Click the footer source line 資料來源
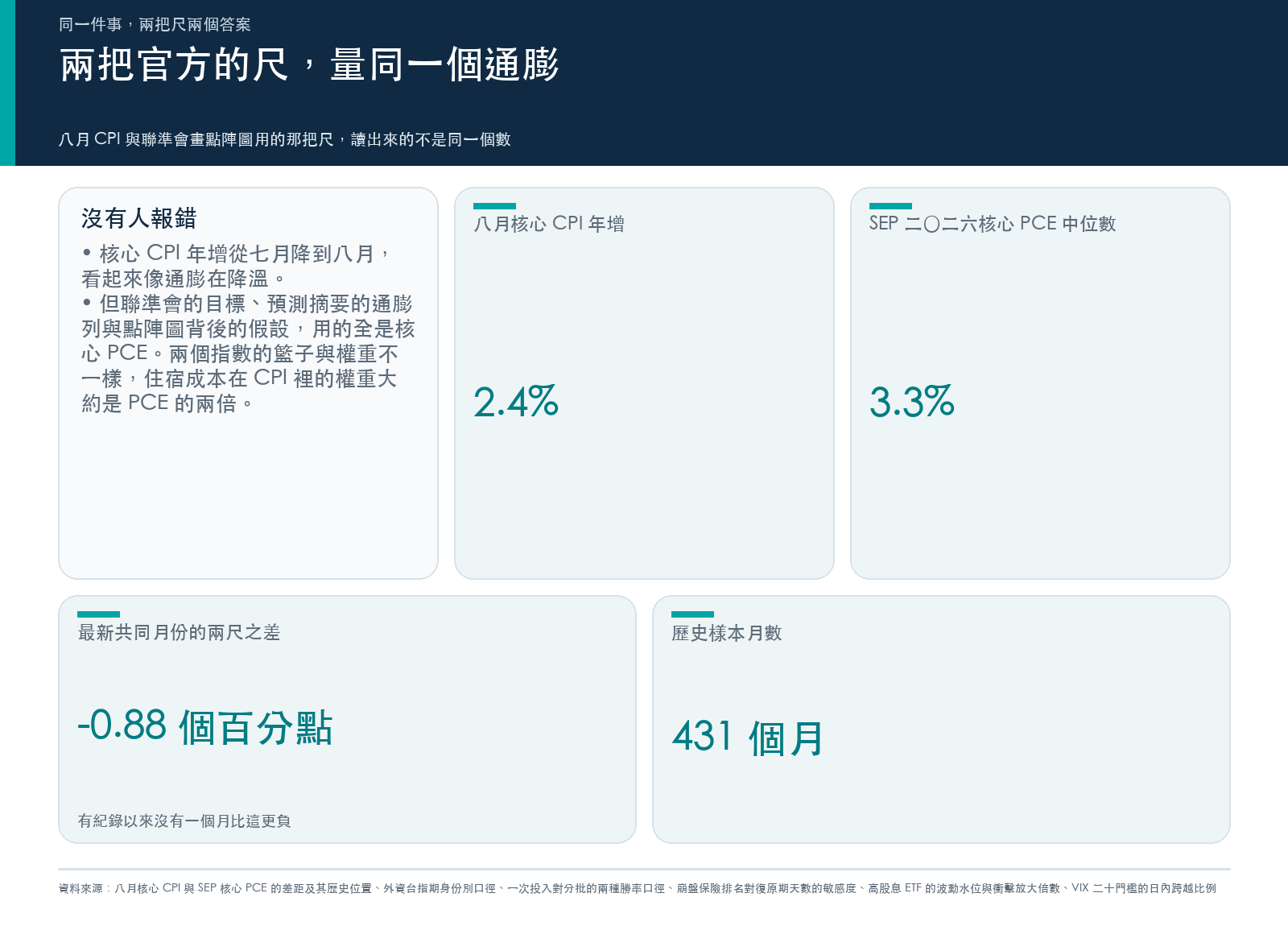 (x=637, y=888)
